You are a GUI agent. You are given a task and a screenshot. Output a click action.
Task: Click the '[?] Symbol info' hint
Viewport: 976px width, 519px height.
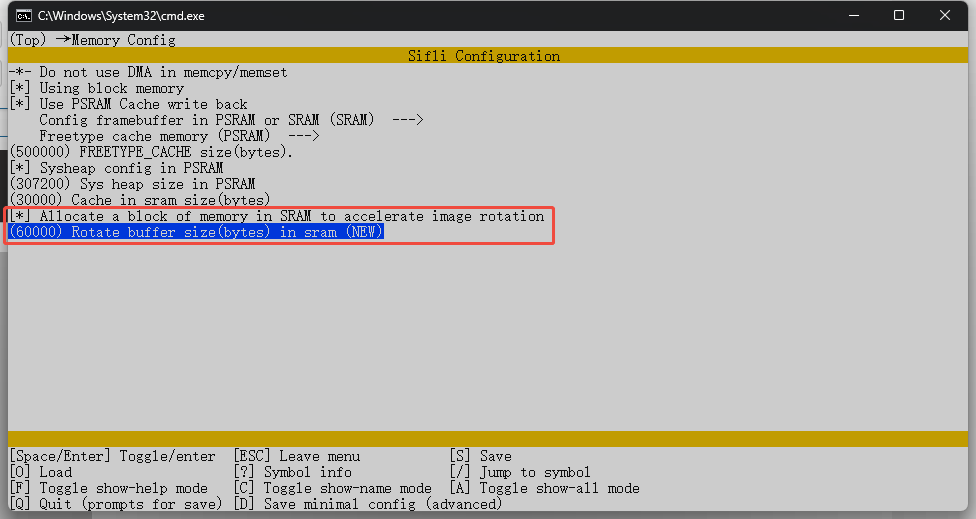[x=293, y=472]
